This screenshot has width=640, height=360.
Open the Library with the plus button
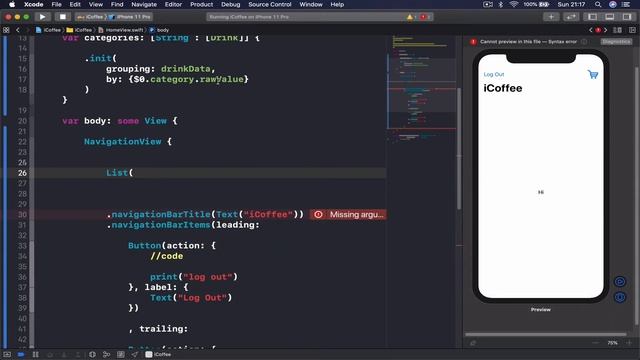click(551, 17)
